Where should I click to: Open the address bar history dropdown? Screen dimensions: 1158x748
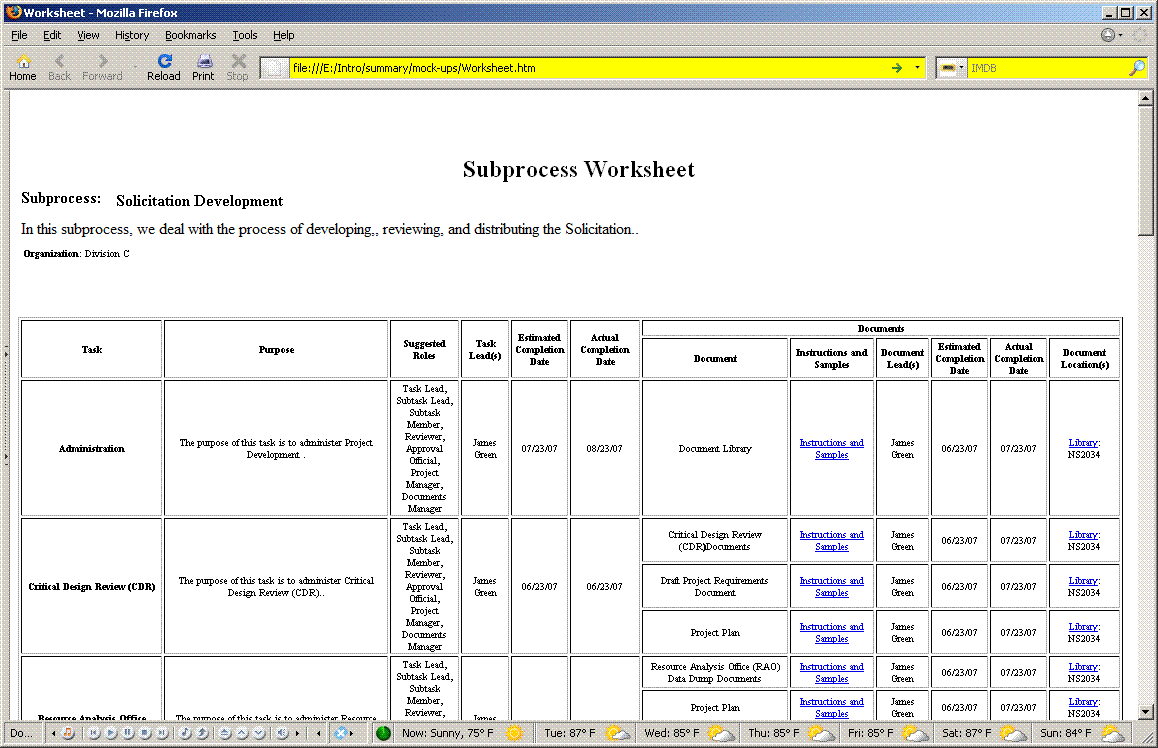tap(917, 68)
